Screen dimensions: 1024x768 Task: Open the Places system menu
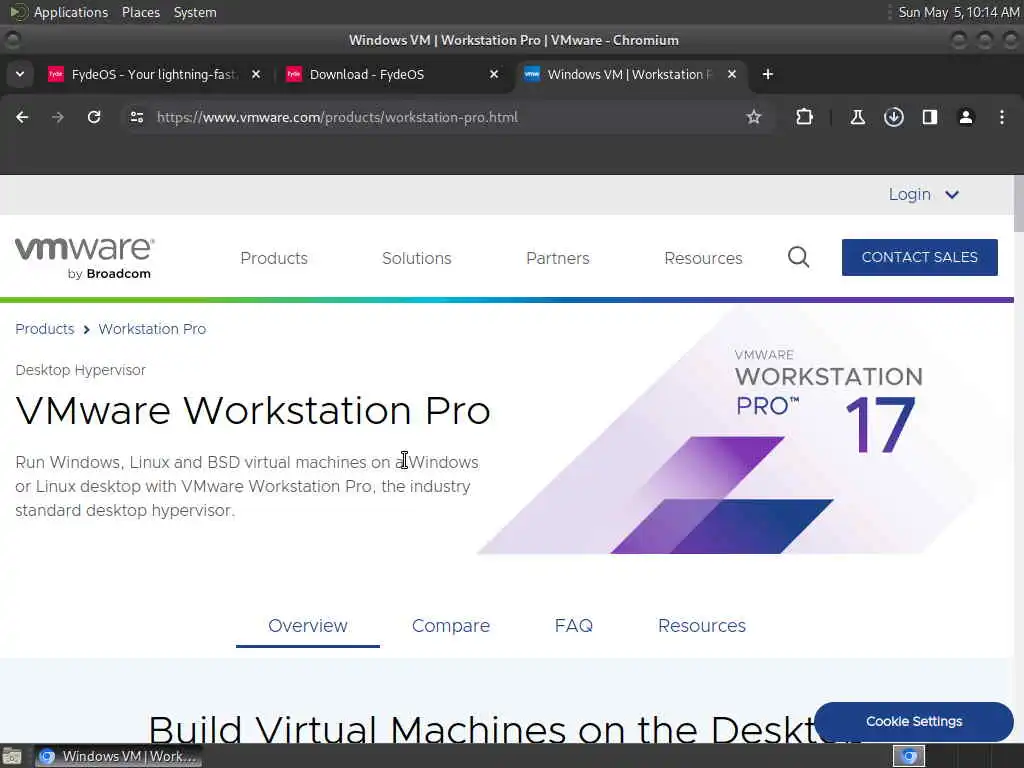pos(141,12)
